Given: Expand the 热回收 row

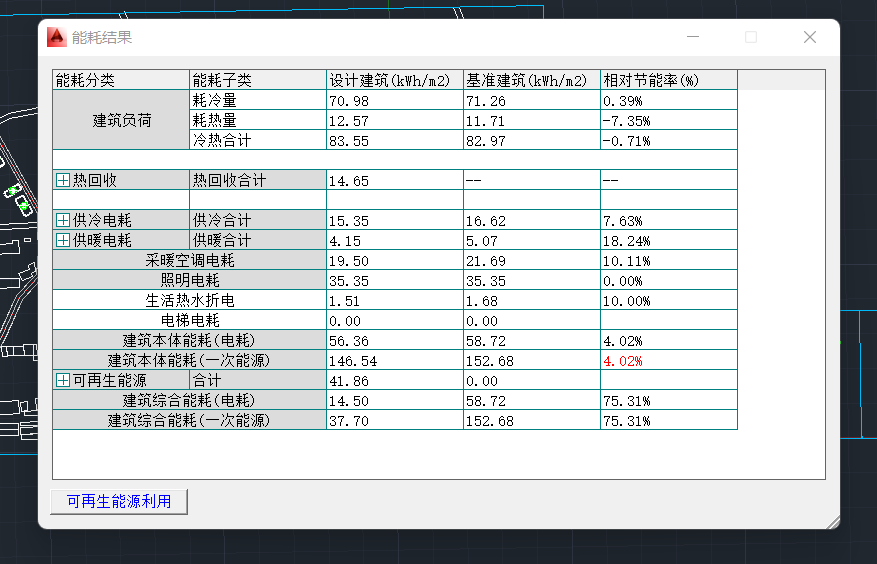Looking at the screenshot, I should pos(62,180).
